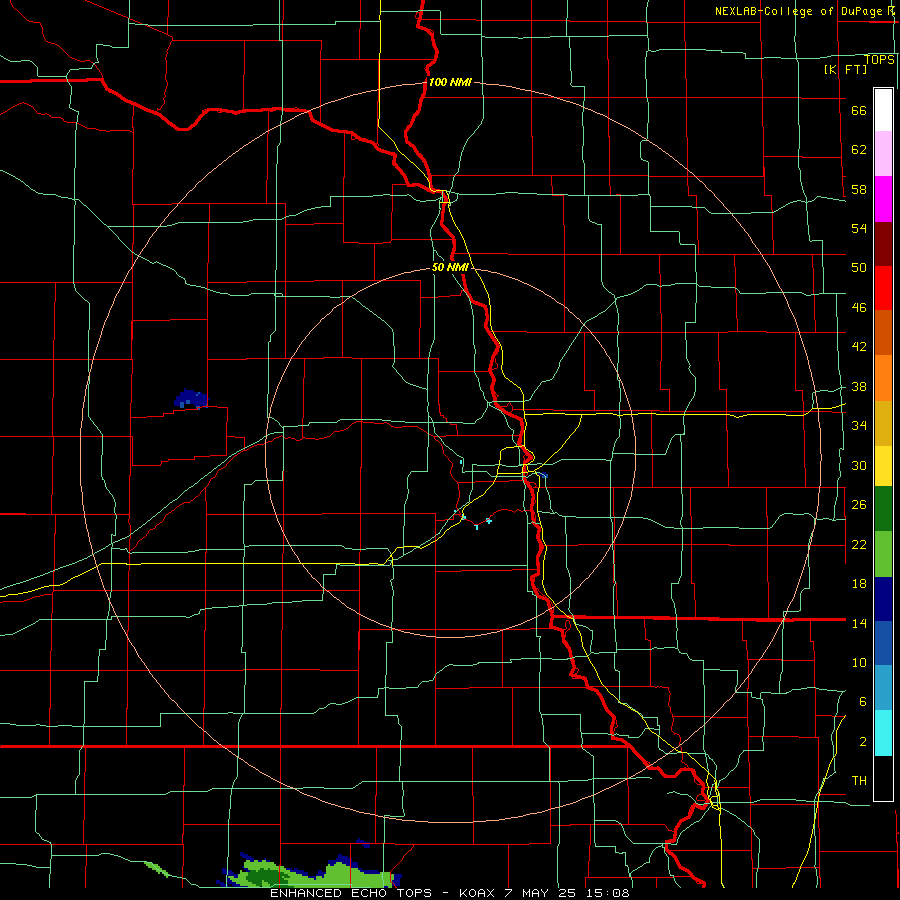Select the 54 scale value

click(x=859, y=228)
